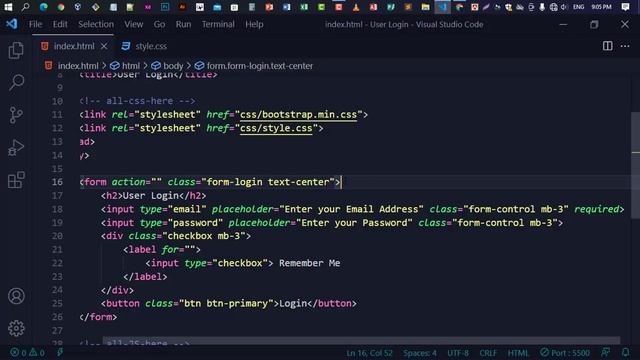Open the Source Control view

point(16,115)
